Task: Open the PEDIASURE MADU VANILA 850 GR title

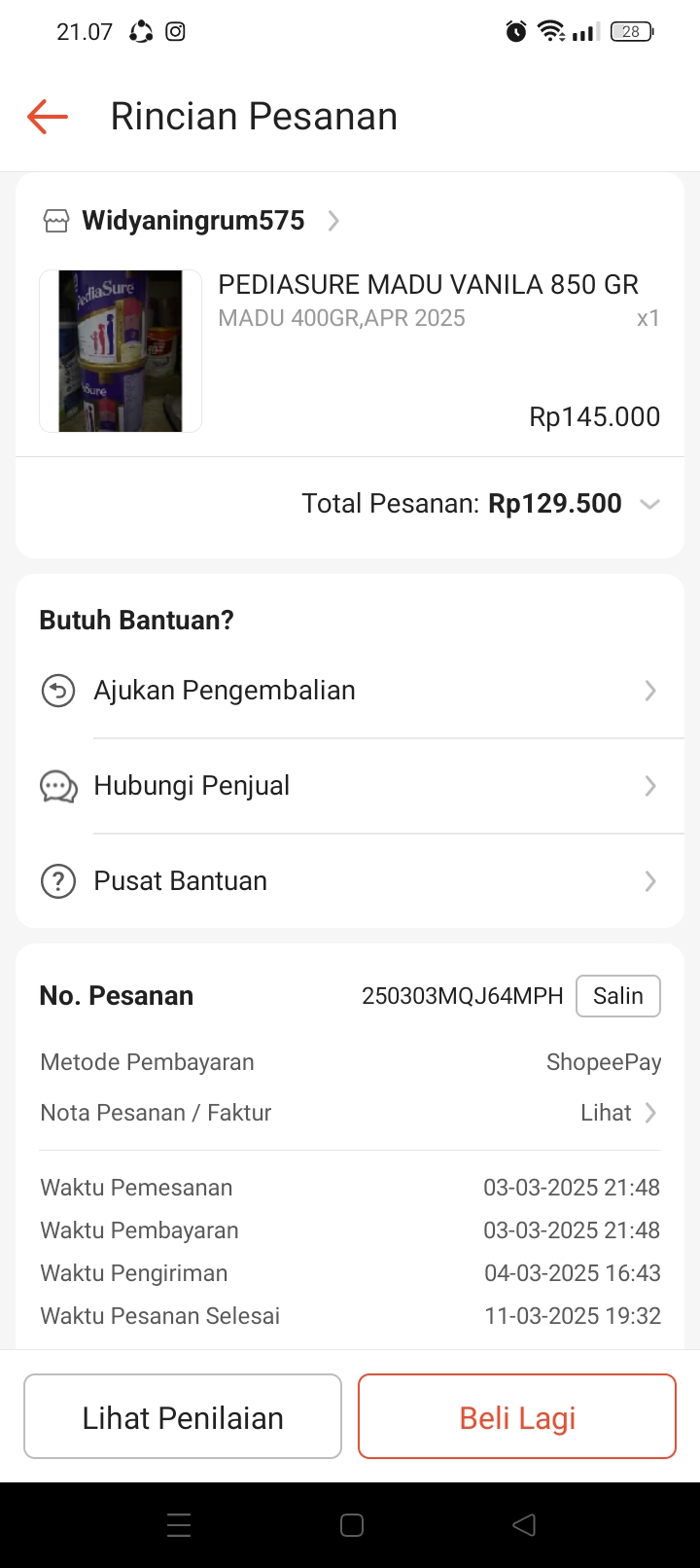Action: [x=428, y=285]
